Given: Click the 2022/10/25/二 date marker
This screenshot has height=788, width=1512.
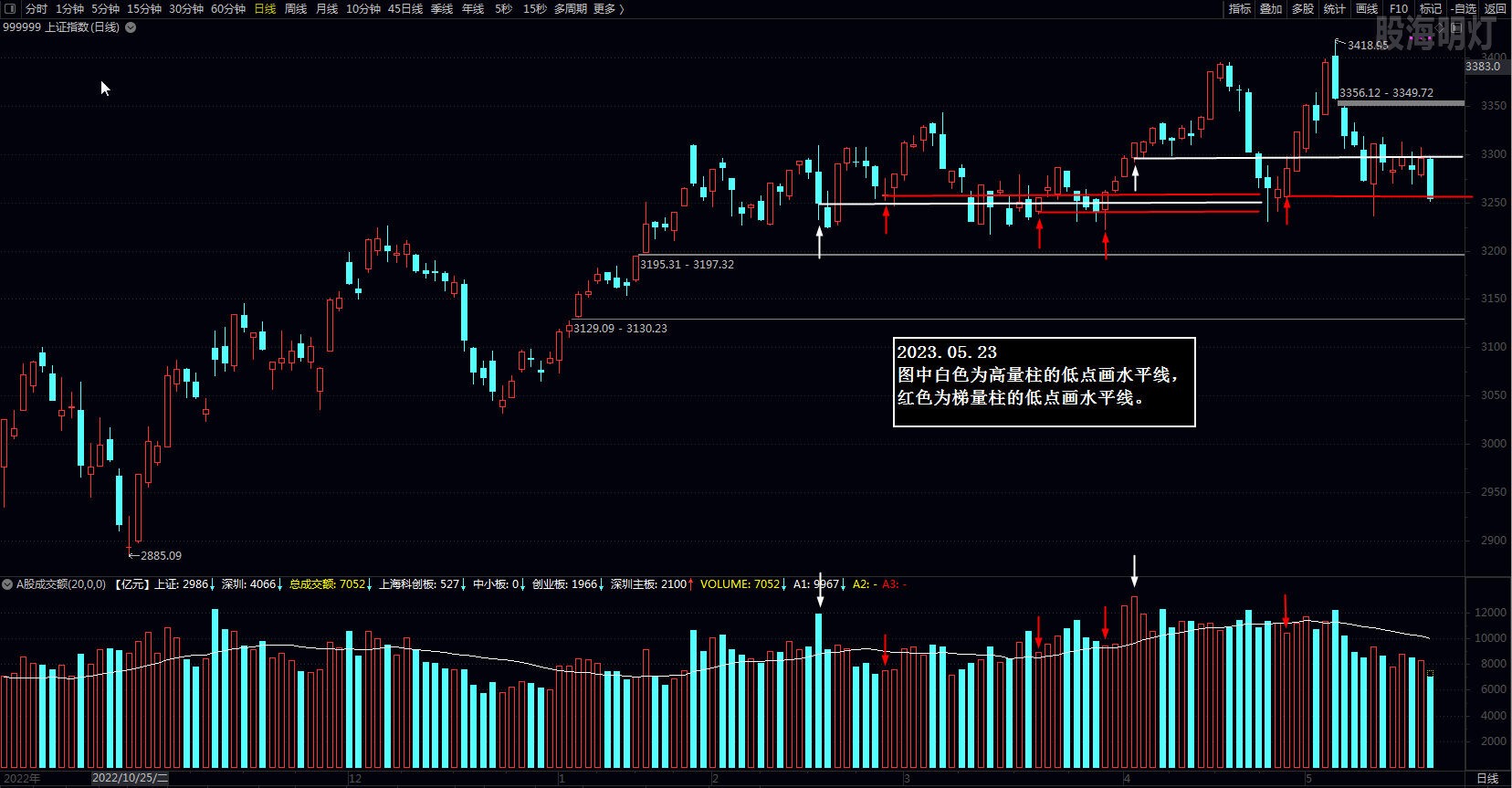Looking at the screenshot, I should click(x=130, y=779).
